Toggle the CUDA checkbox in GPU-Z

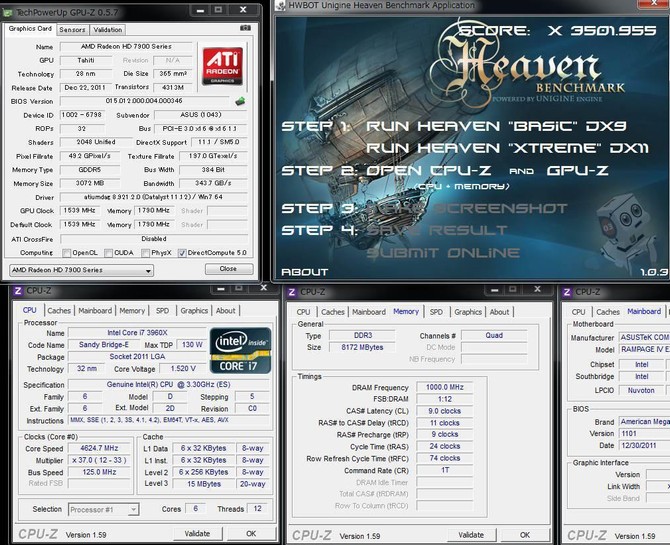tap(109, 253)
